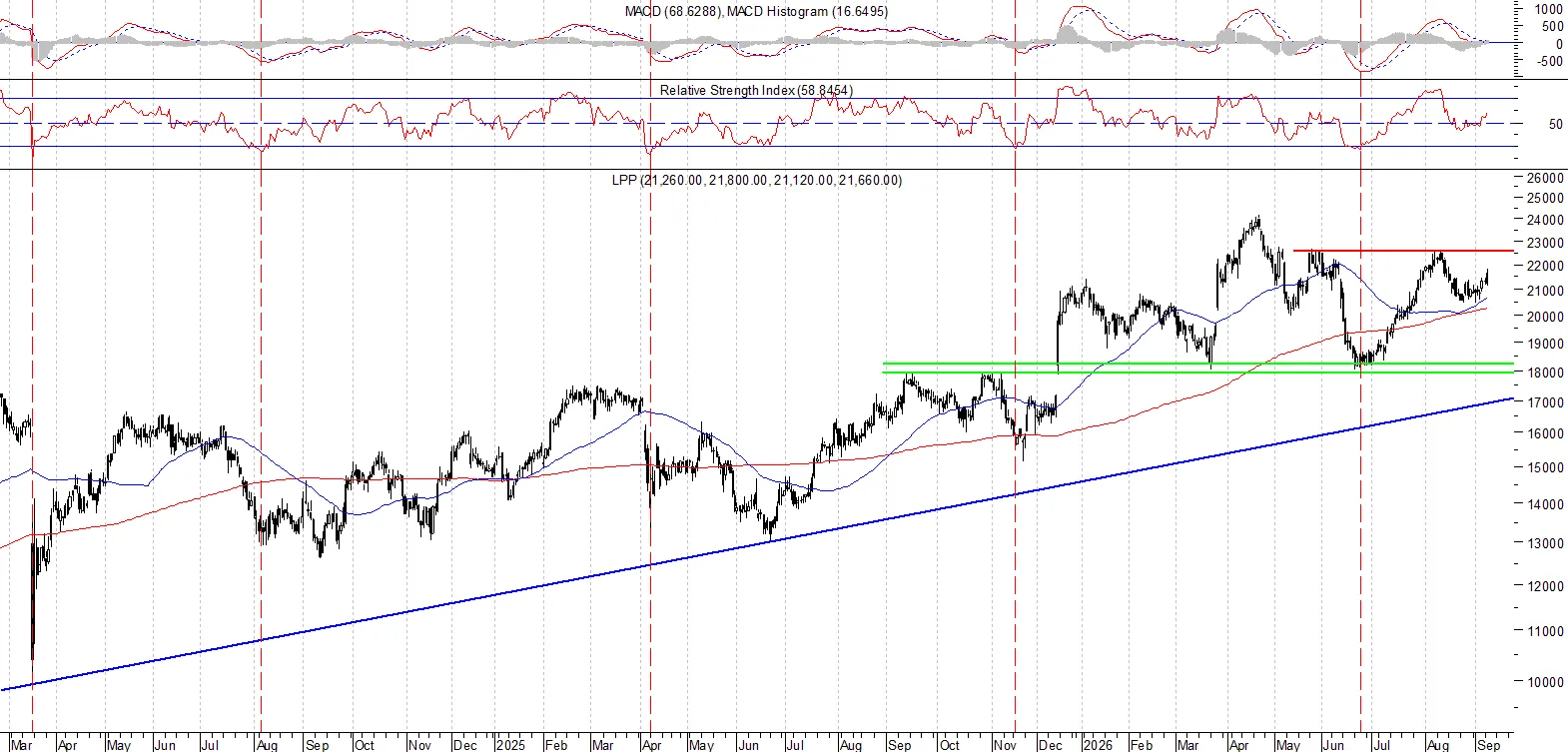Click the Relative Strength Index (58.8454) title
1568x752 pixels.
(x=756, y=90)
